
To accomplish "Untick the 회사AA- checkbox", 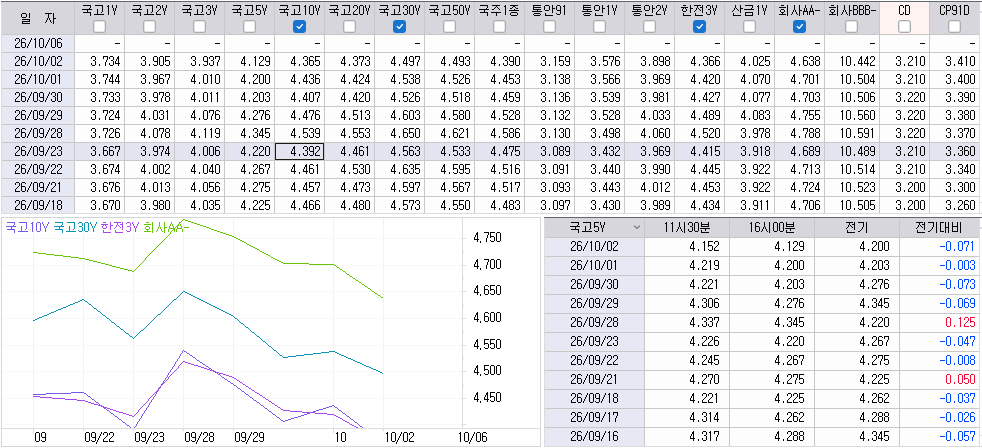I will tap(799, 26).
